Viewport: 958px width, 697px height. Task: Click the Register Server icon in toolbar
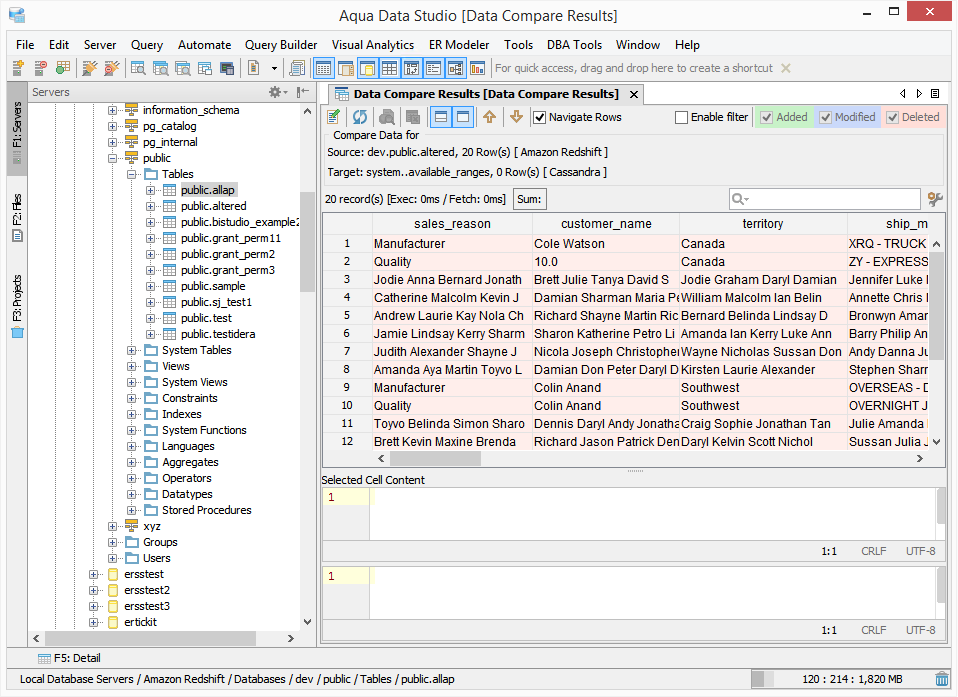[18, 68]
